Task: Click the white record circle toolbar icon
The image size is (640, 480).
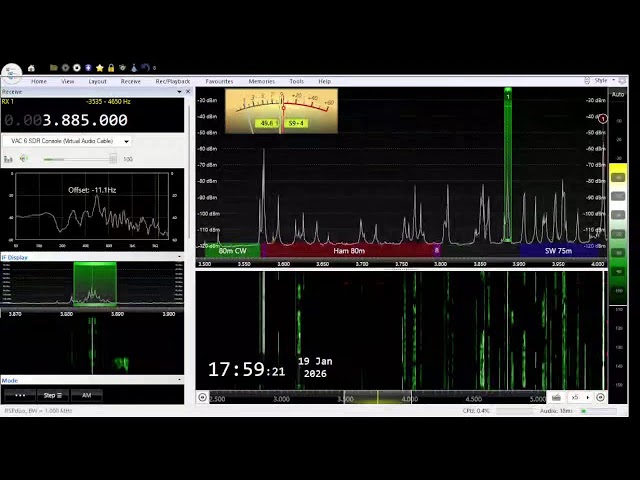Action: pyautogui.click(x=77, y=68)
